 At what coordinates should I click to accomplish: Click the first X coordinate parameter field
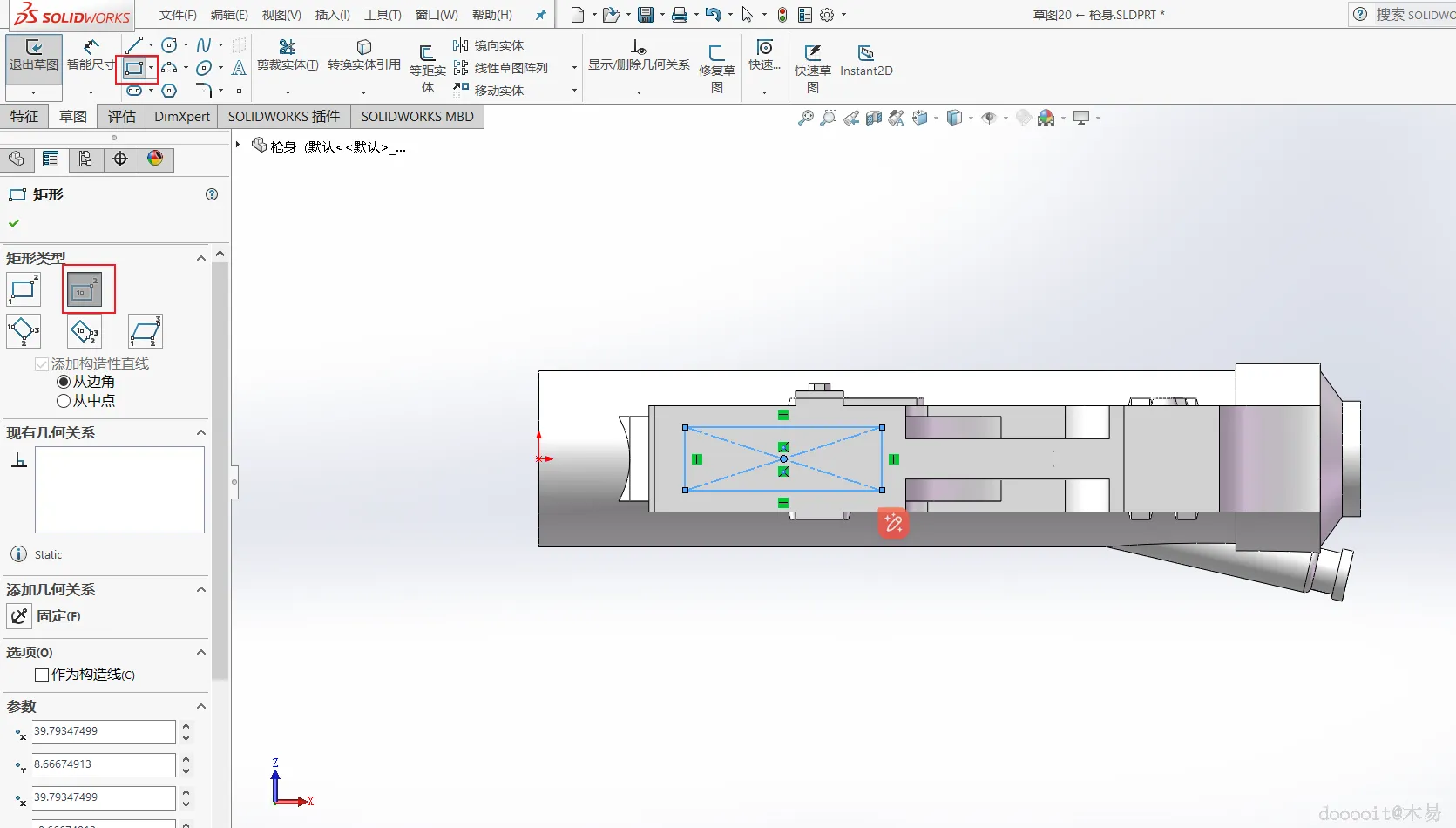pos(103,731)
